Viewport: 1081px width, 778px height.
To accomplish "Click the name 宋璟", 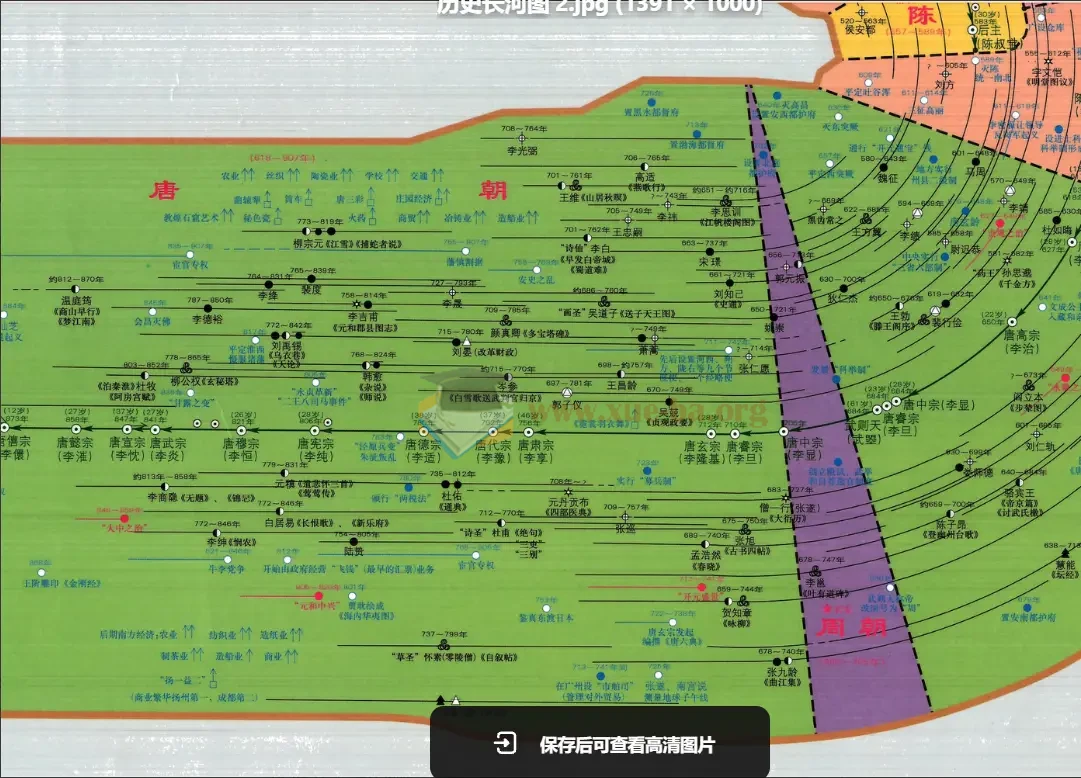I will 709,262.
